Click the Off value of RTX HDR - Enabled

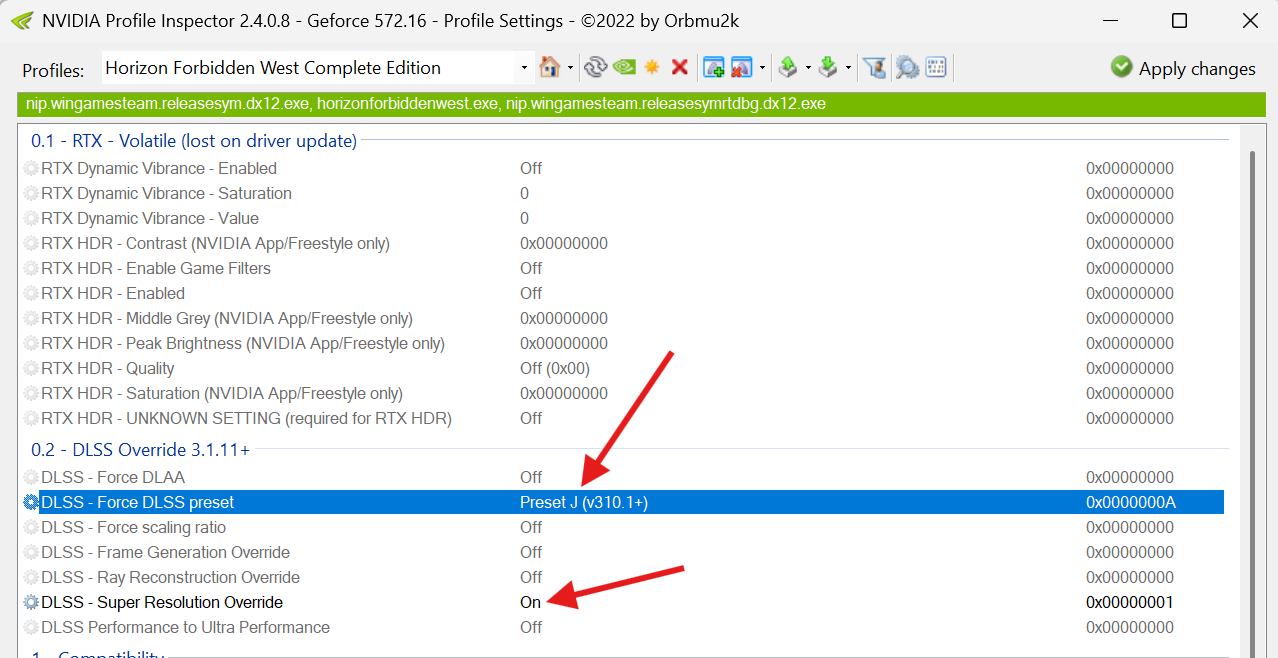[x=531, y=293]
